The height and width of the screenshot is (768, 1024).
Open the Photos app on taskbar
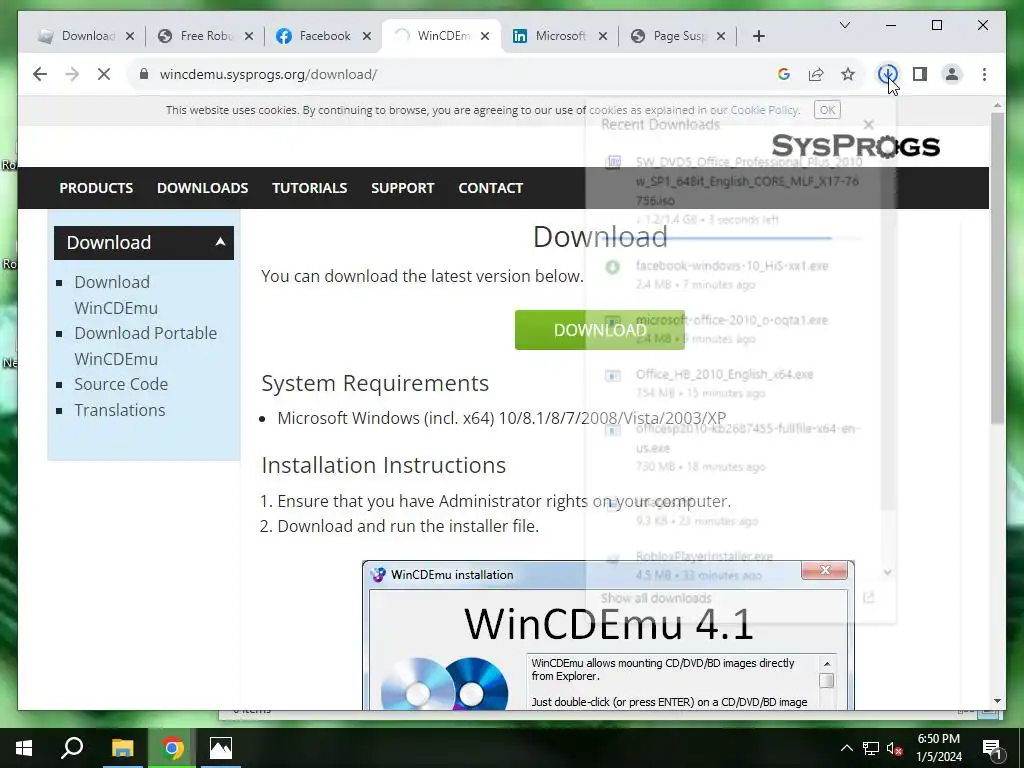tap(221, 748)
